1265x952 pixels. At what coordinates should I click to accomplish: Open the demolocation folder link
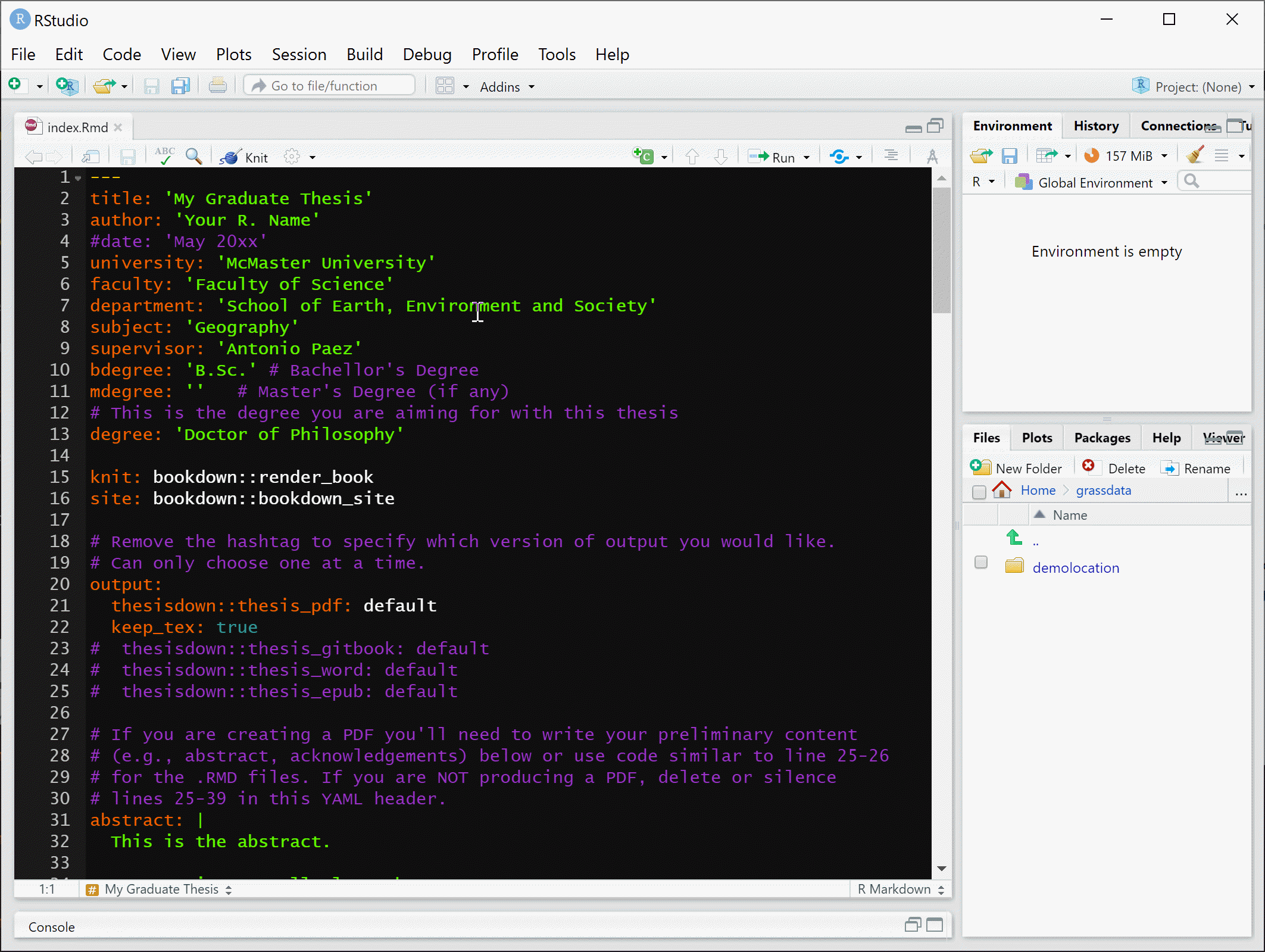click(1075, 568)
